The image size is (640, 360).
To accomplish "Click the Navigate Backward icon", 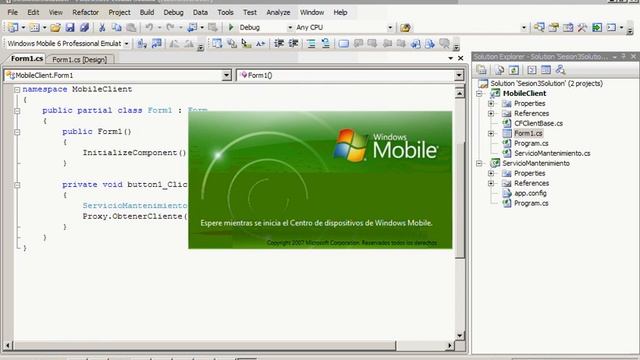I will (x=192, y=27).
